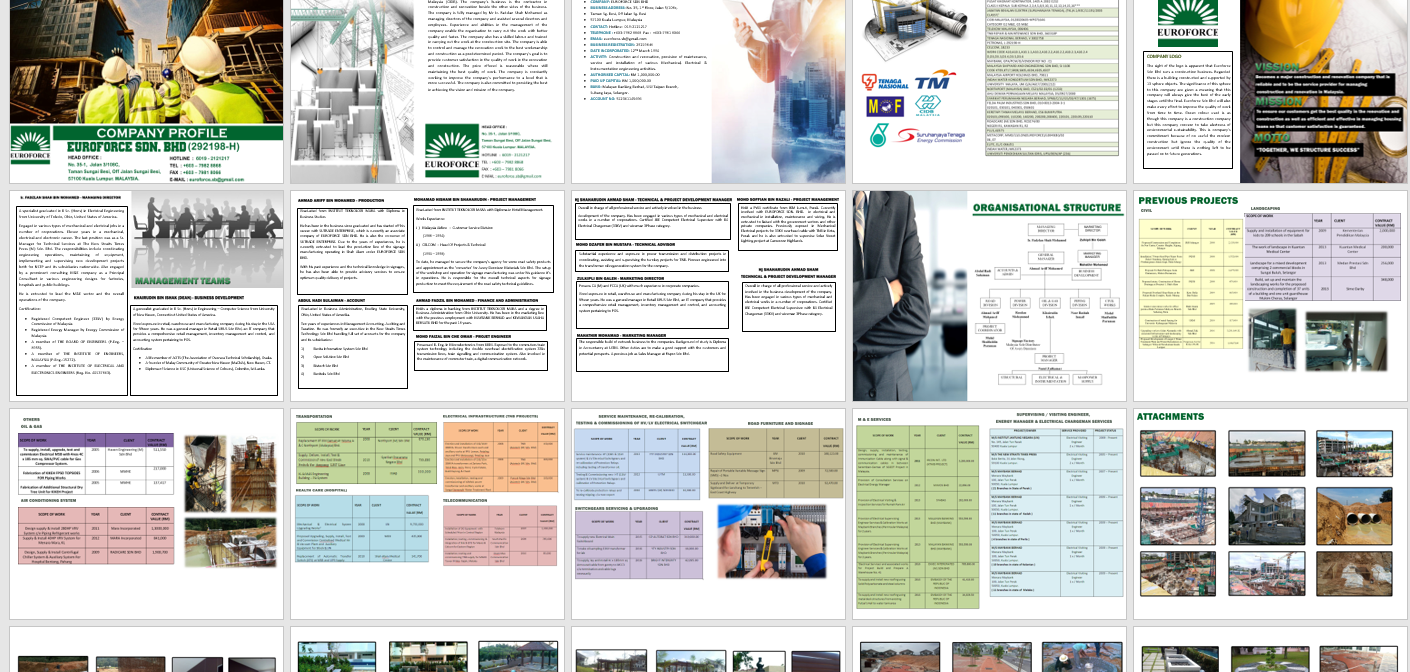Click the TELECOMMUNICATION heading
The image size is (1410, 672).
point(467,500)
